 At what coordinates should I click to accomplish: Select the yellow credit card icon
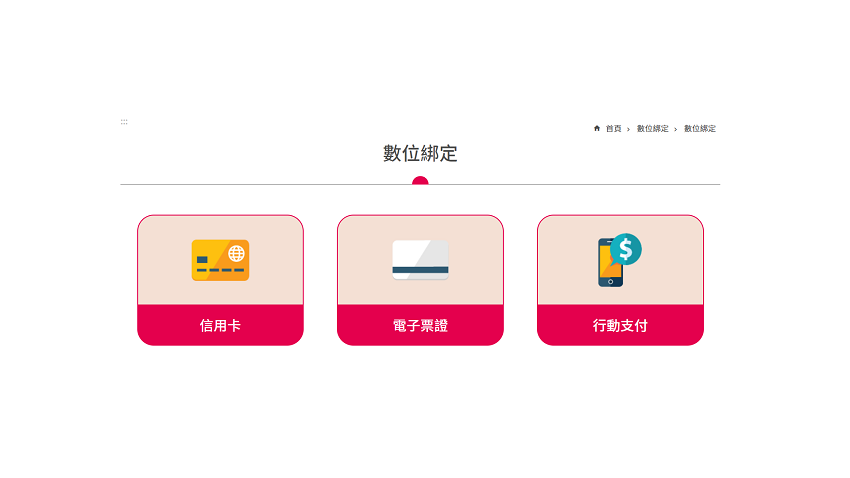(x=220, y=260)
